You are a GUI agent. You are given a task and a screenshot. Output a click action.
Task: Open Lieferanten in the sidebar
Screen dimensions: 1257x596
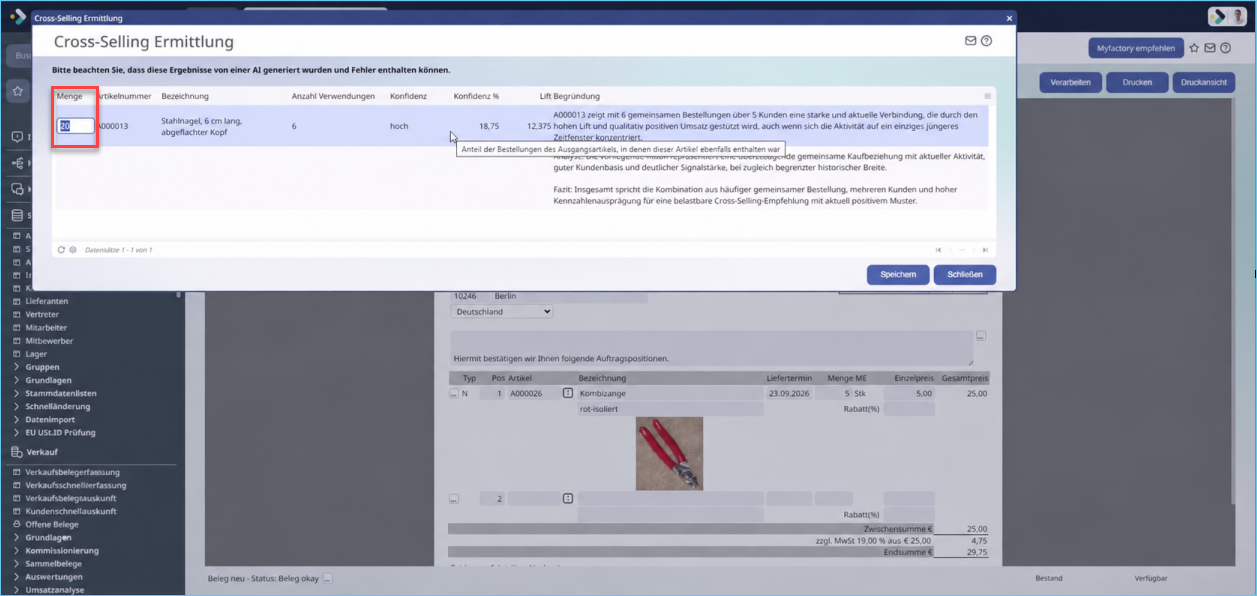48,301
